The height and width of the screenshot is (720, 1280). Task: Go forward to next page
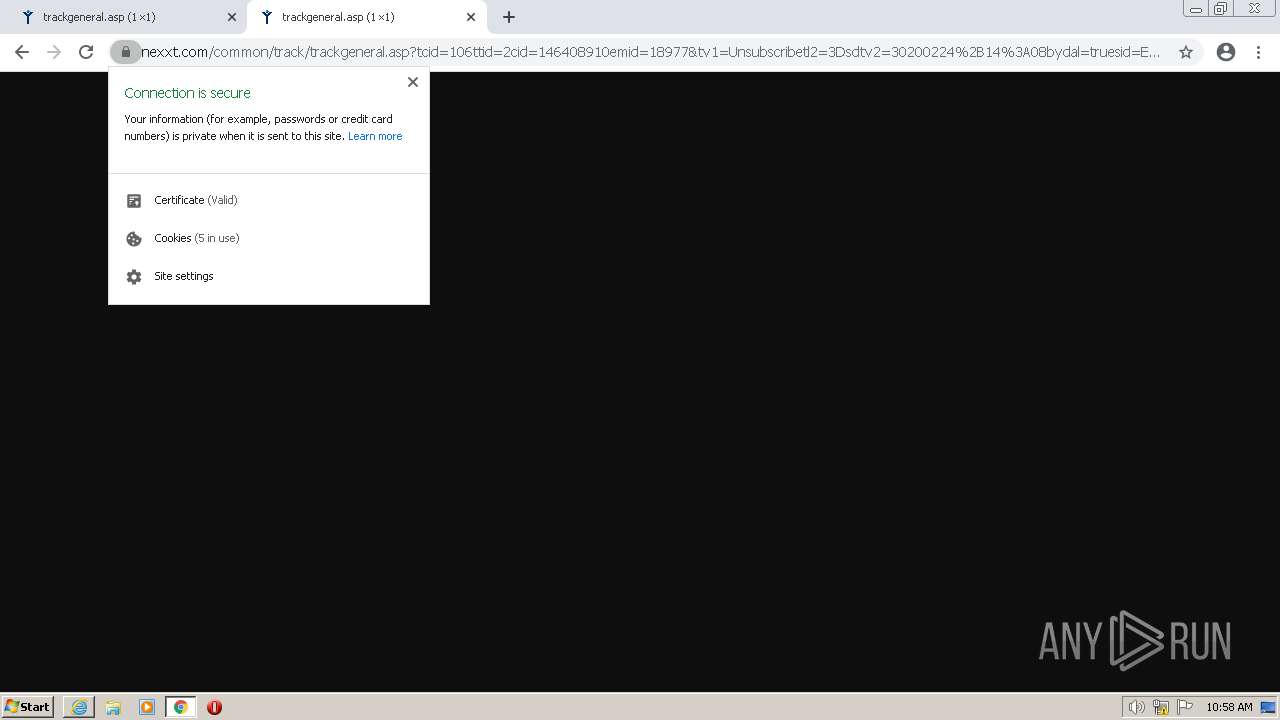coord(54,52)
